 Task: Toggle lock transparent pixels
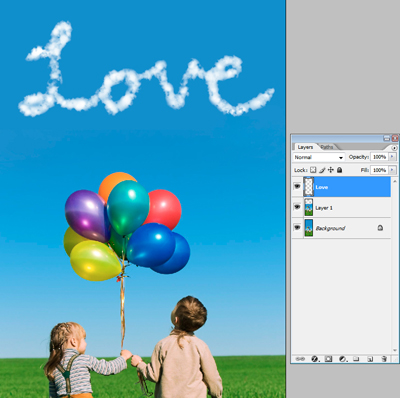coord(313,170)
